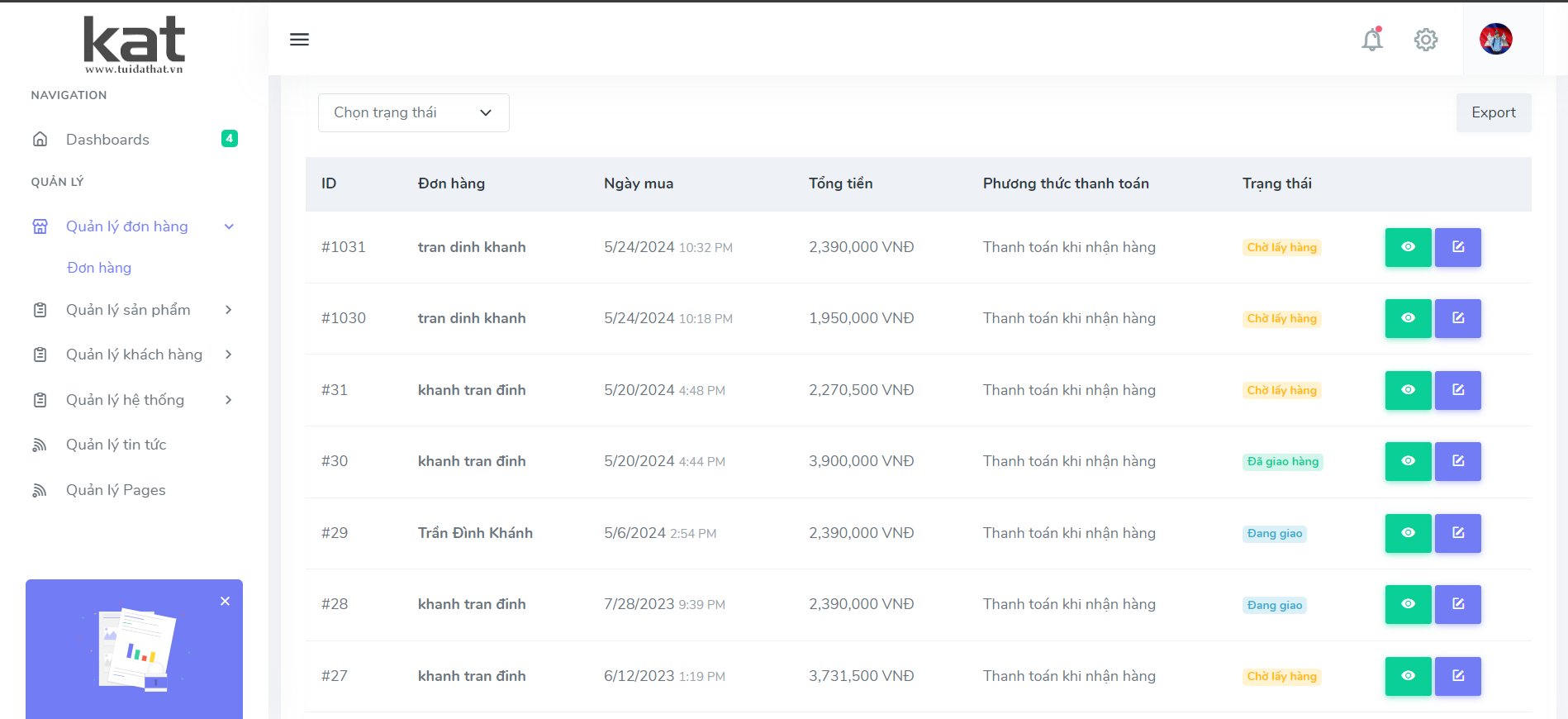
Task: Click the Quản lý Pages feed icon
Action: 39,490
